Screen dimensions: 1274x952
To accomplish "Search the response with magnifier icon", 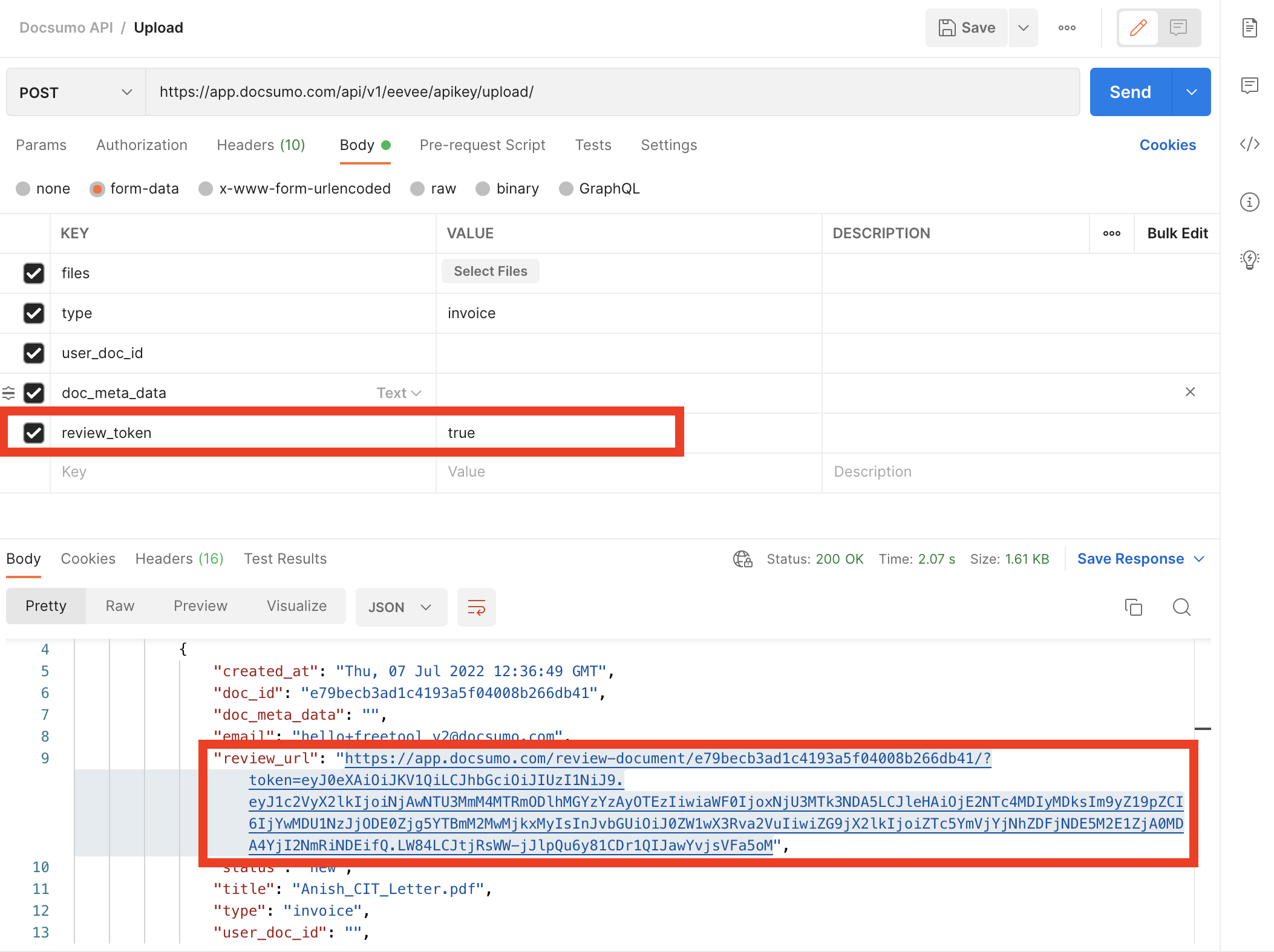I will [x=1181, y=607].
